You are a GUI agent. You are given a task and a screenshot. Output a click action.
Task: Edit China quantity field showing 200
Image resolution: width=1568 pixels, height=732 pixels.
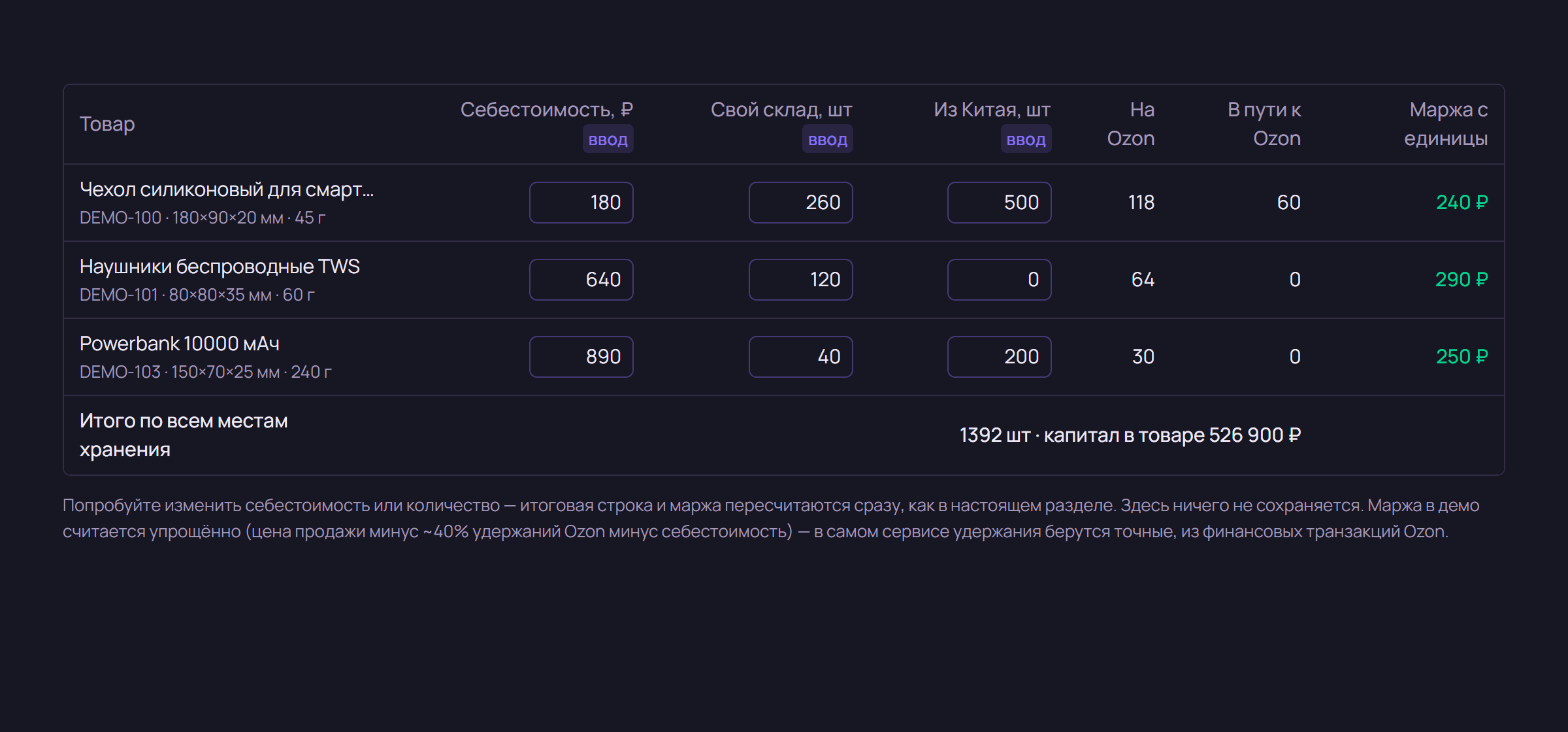pyautogui.click(x=999, y=357)
